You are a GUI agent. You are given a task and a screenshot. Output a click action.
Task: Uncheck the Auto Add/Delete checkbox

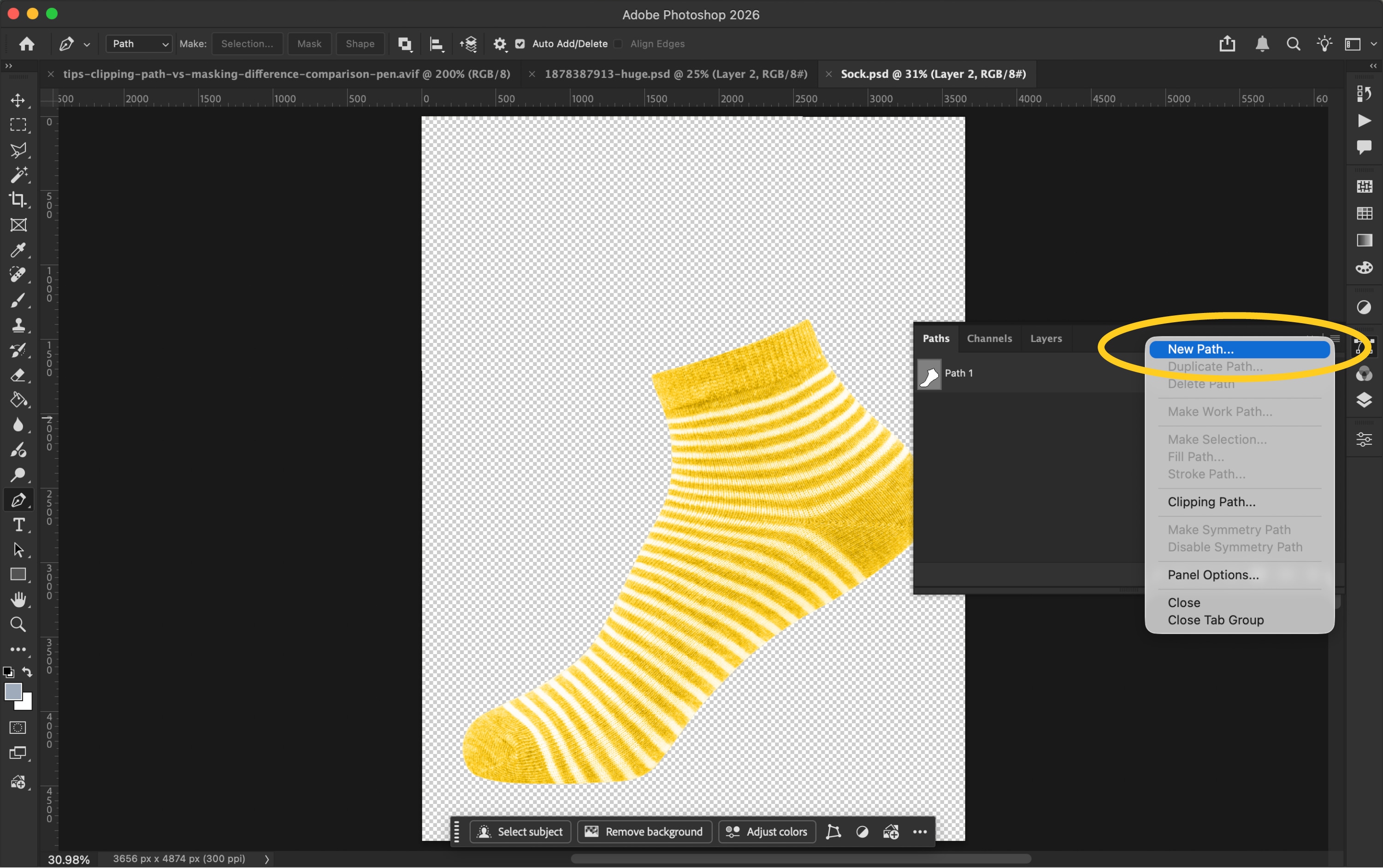[520, 44]
